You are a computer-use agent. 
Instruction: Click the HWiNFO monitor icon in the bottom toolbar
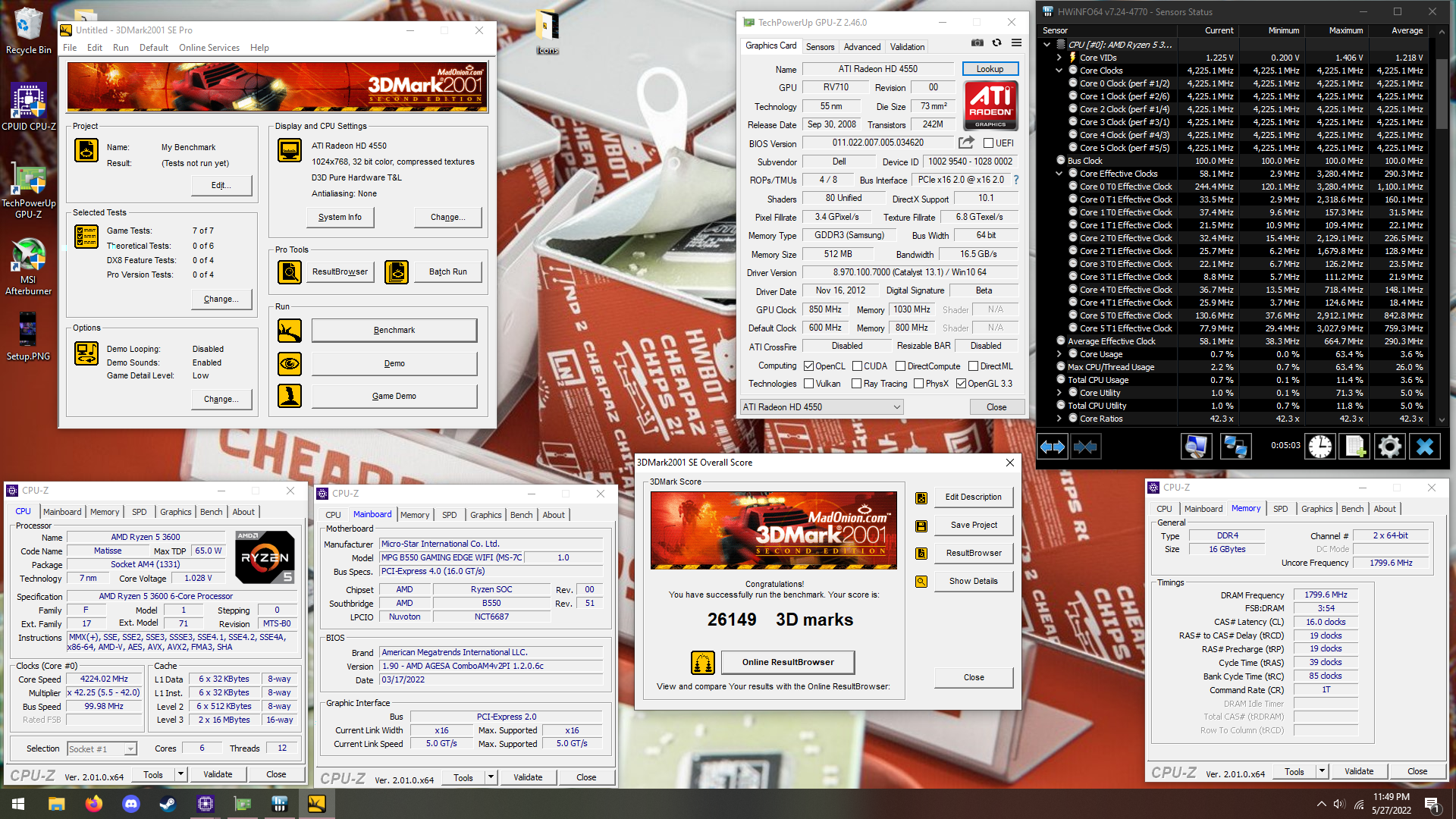tap(1196, 447)
